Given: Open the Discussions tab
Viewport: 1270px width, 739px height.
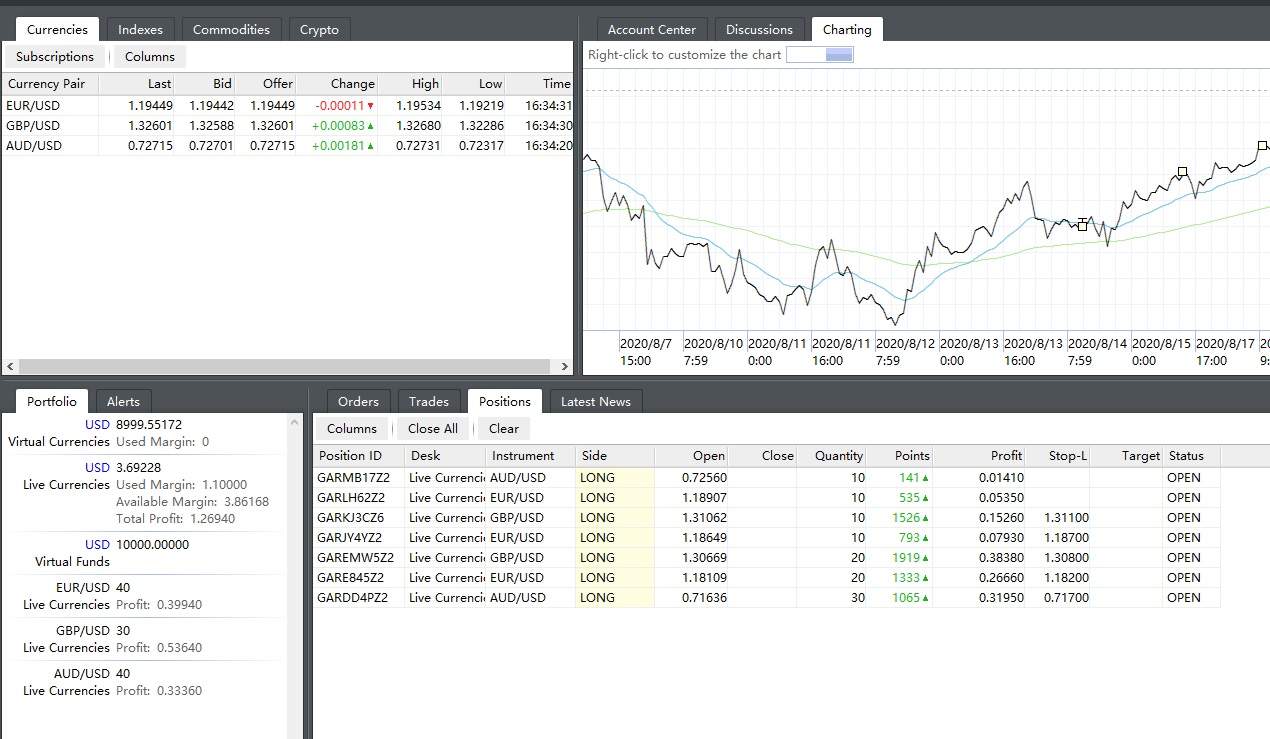Looking at the screenshot, I should click(759, 30).
